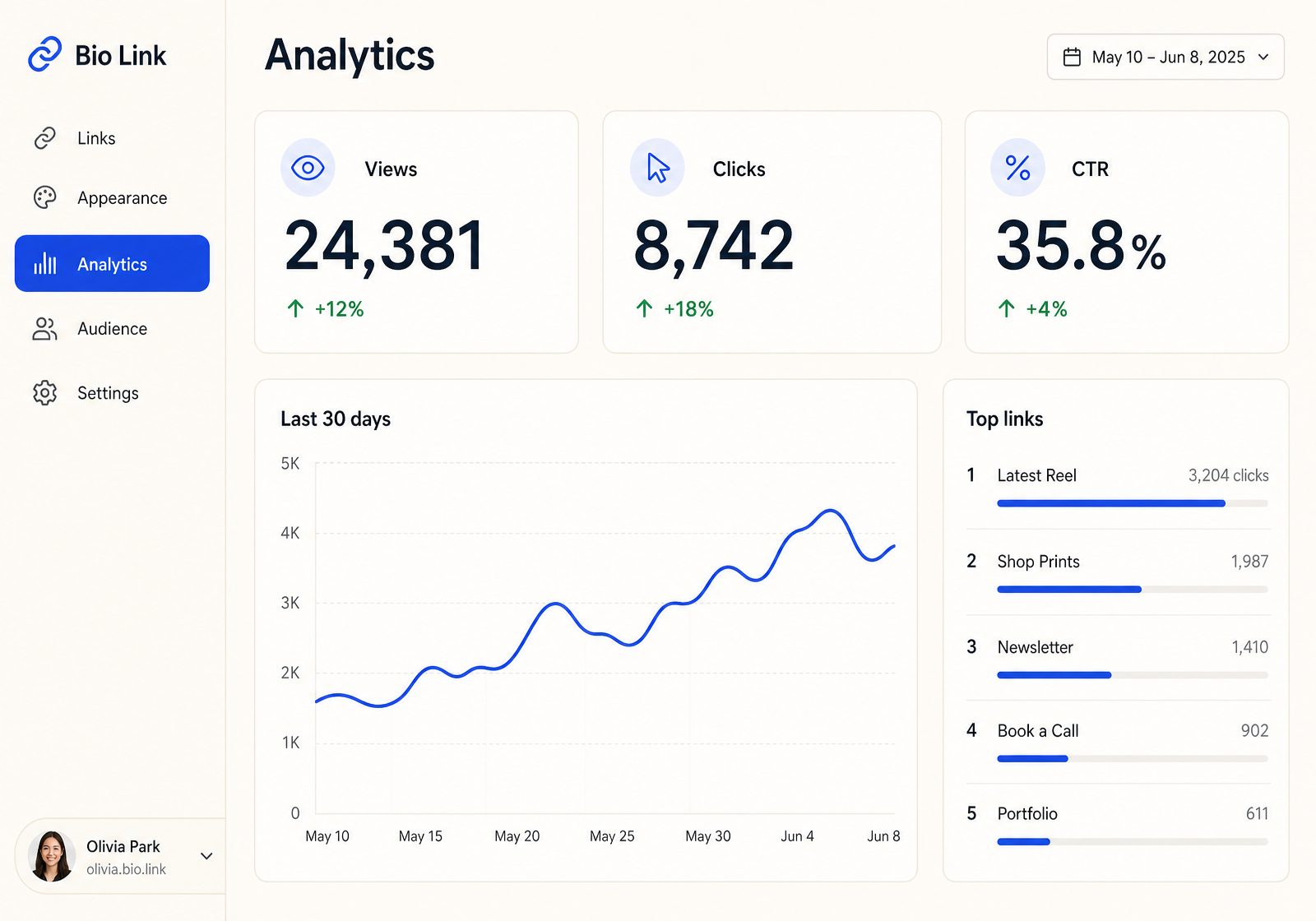Viewport: 1316px width, 921px height.
Task: Open the Audience section
Action: pyautogui.click(x=112, y=329)
